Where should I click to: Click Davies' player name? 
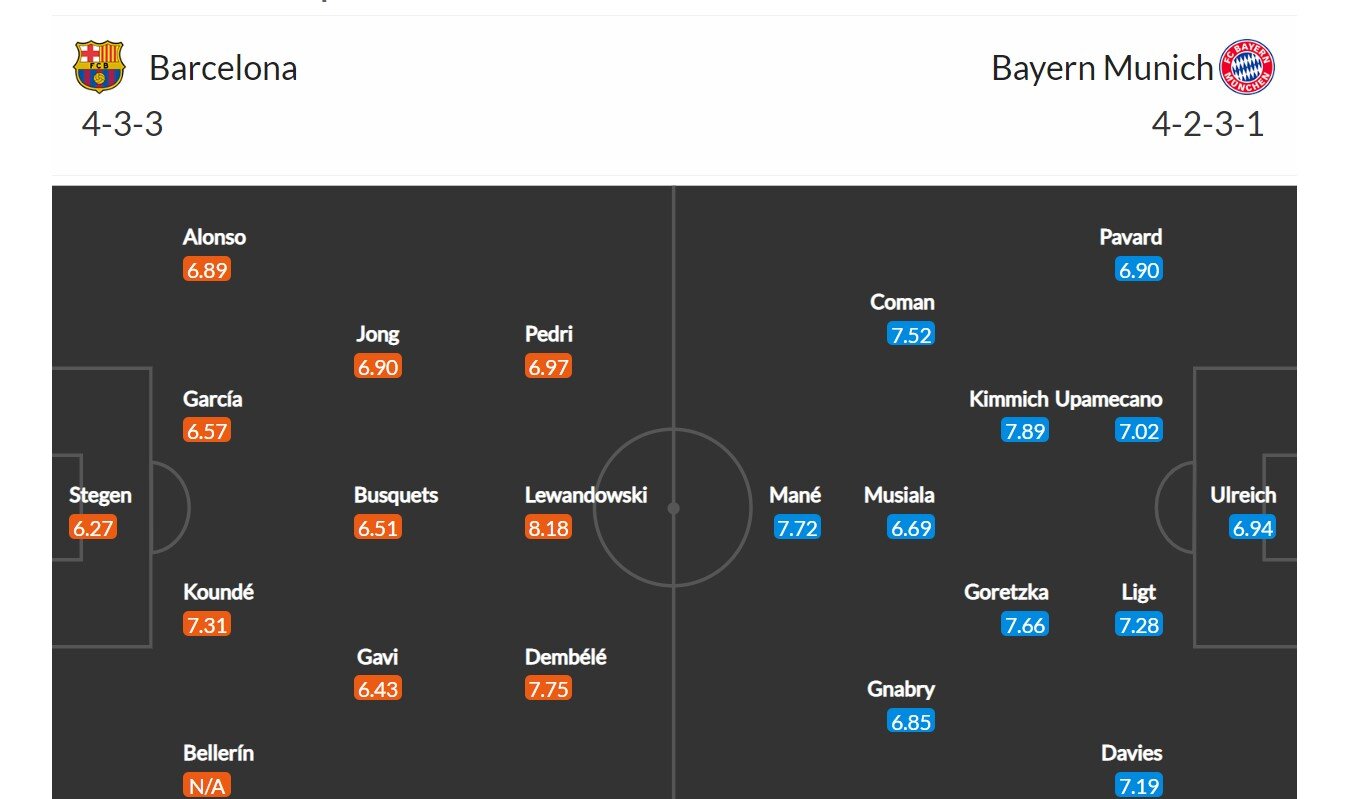tap(1132, 753)
